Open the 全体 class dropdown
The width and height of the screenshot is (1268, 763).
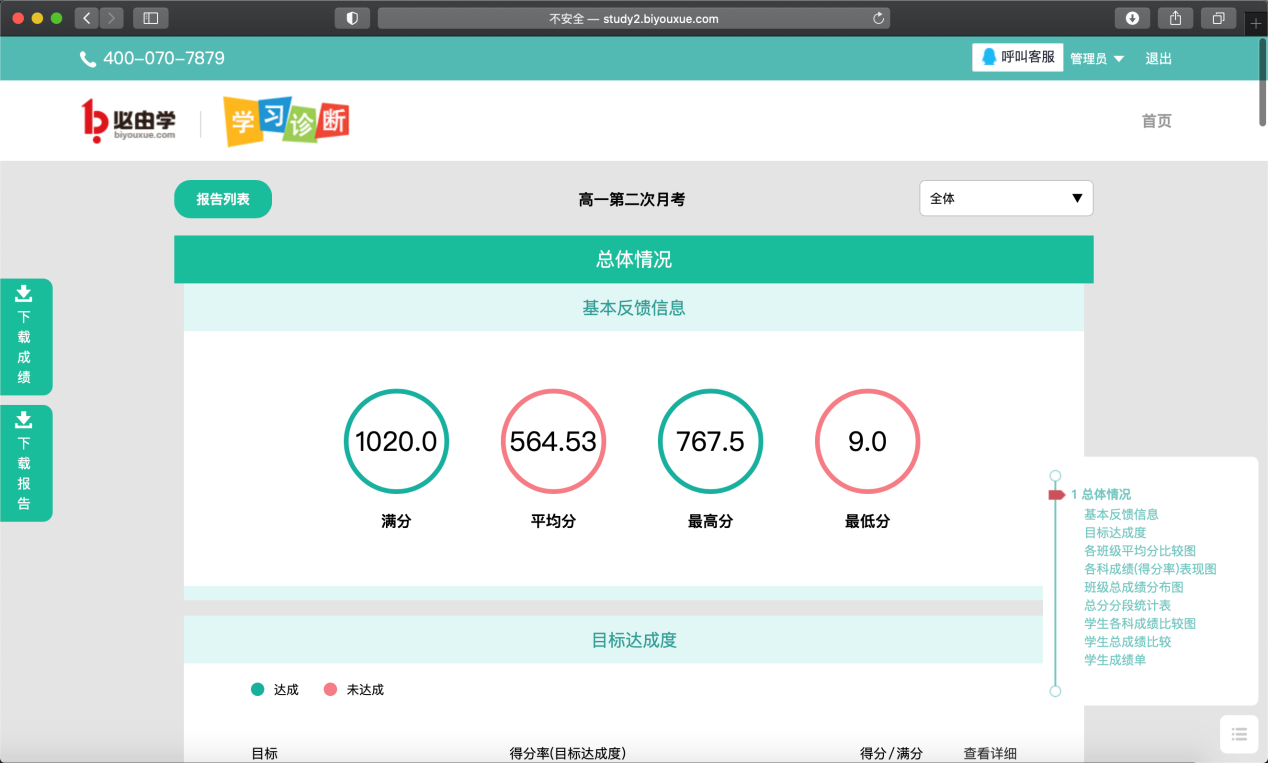(x=1005, y=198)
